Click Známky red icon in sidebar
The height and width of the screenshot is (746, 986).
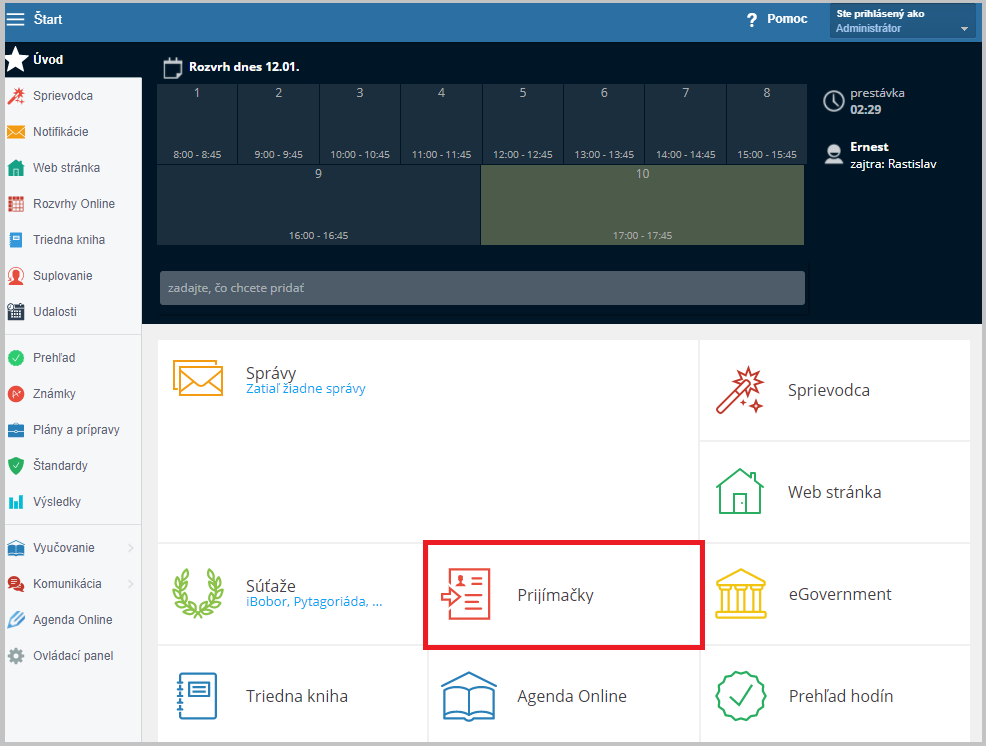16,394
